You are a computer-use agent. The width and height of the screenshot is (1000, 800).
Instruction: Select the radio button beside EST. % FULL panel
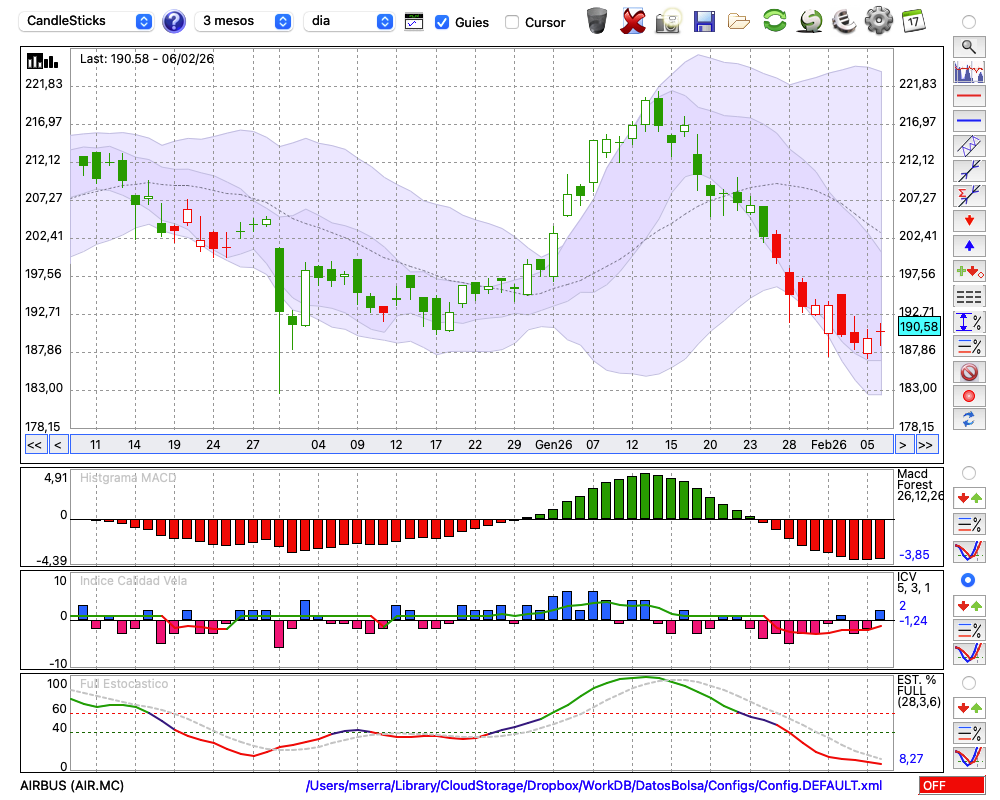point(968,682)
